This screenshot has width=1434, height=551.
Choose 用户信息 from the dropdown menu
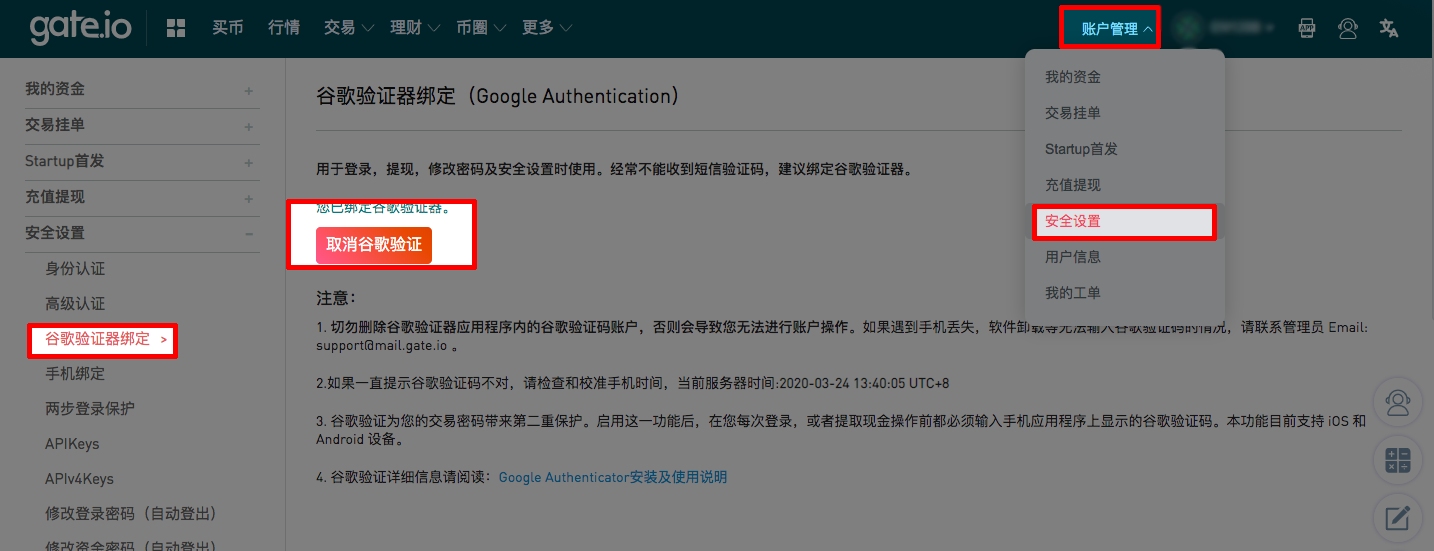click(1073, 257)
